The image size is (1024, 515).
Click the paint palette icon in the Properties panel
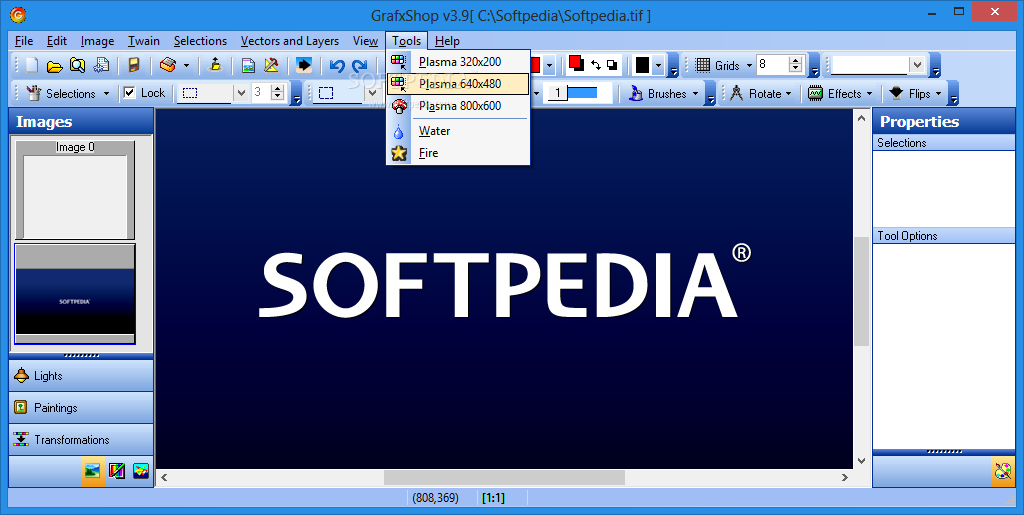coord(1002,471)
